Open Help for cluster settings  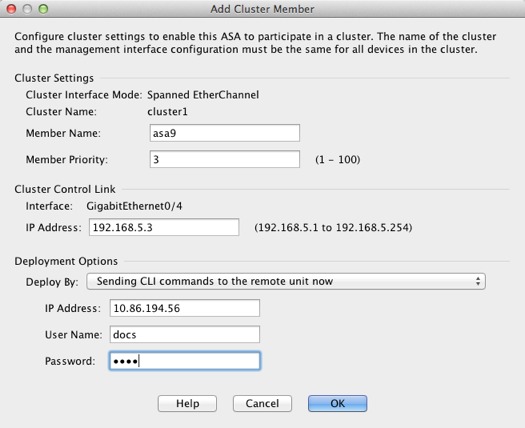187,403
